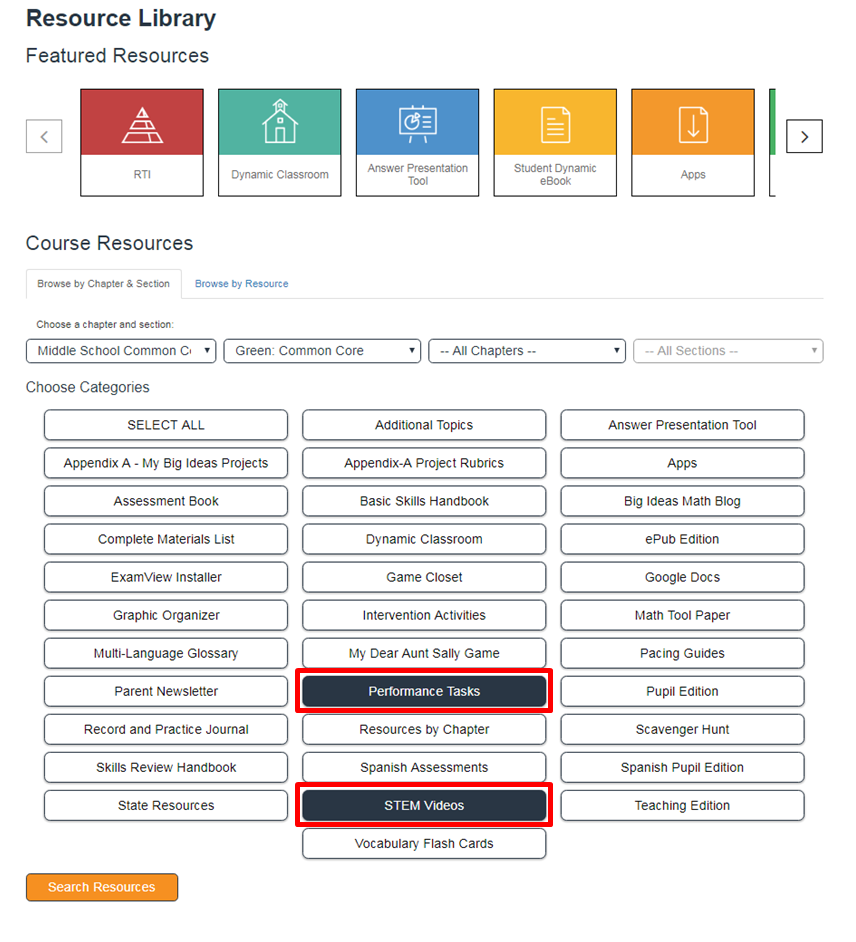The height and width of the screenshot is (942, 856).
Task: Click the partially visible green featured tile
Action: point(771,142)
